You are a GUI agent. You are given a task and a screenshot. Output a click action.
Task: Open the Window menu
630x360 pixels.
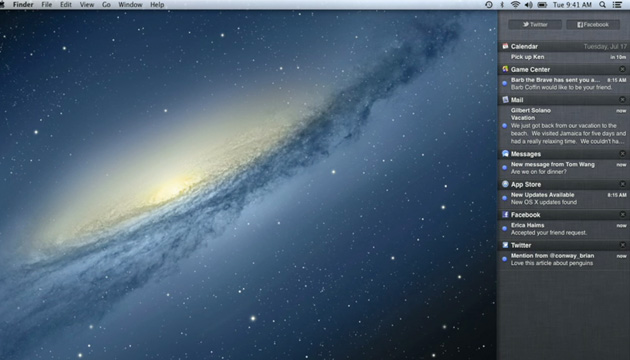(x=130, y=5)
